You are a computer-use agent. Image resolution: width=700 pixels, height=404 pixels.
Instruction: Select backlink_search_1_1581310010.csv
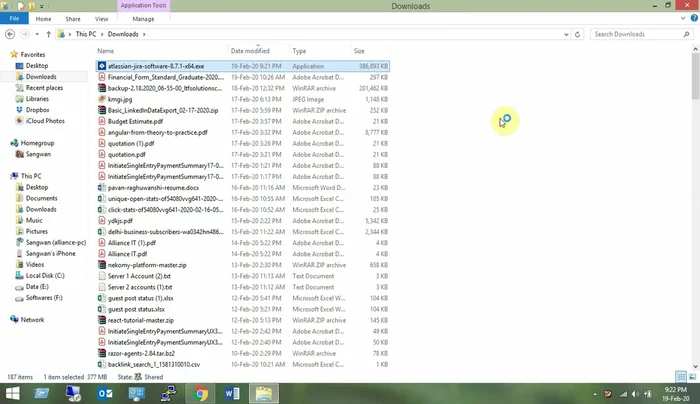click(x=154, y=364)
